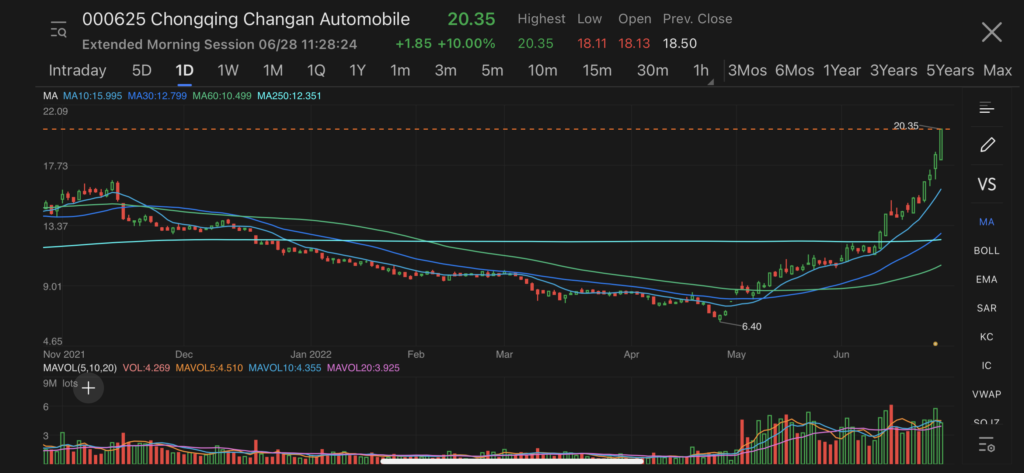
Task: Choose the 15m minute interval
Action: pyautogui.click(x=598, y=71)
